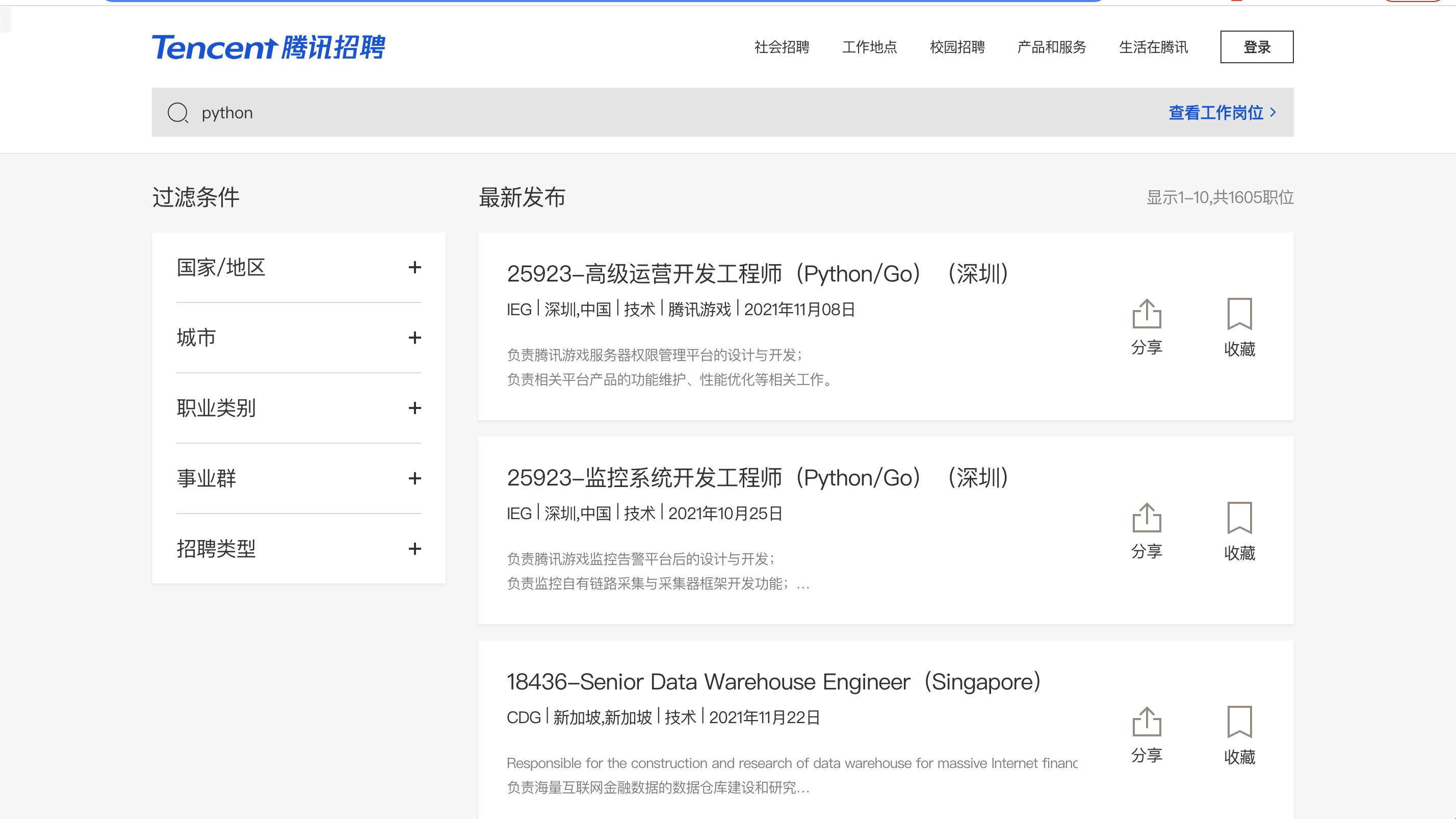Open the 社会招聘 menu item
Screen dimensions: 1456x819
781,47
